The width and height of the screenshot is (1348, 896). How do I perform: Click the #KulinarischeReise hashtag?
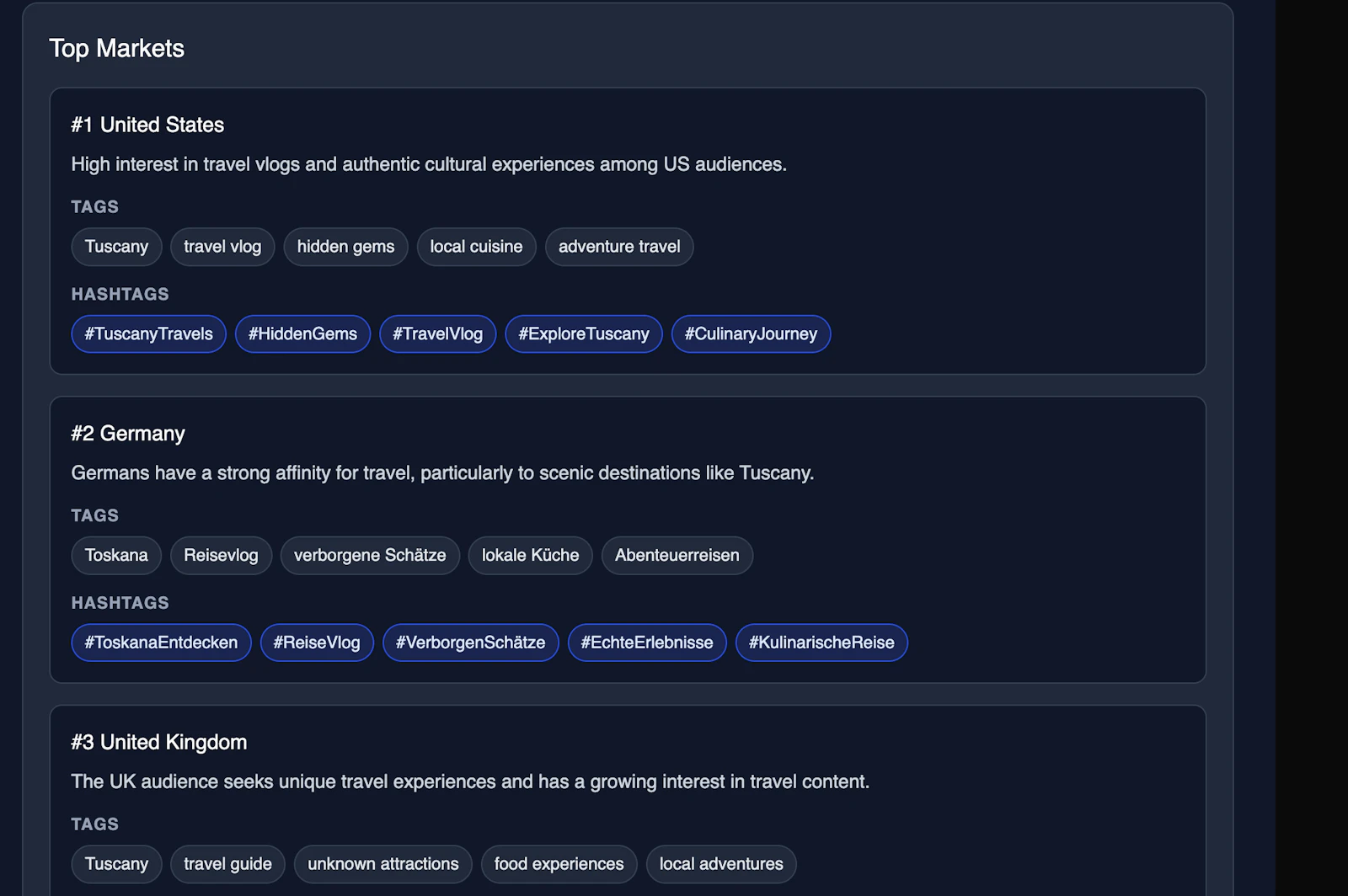[821, 643]
